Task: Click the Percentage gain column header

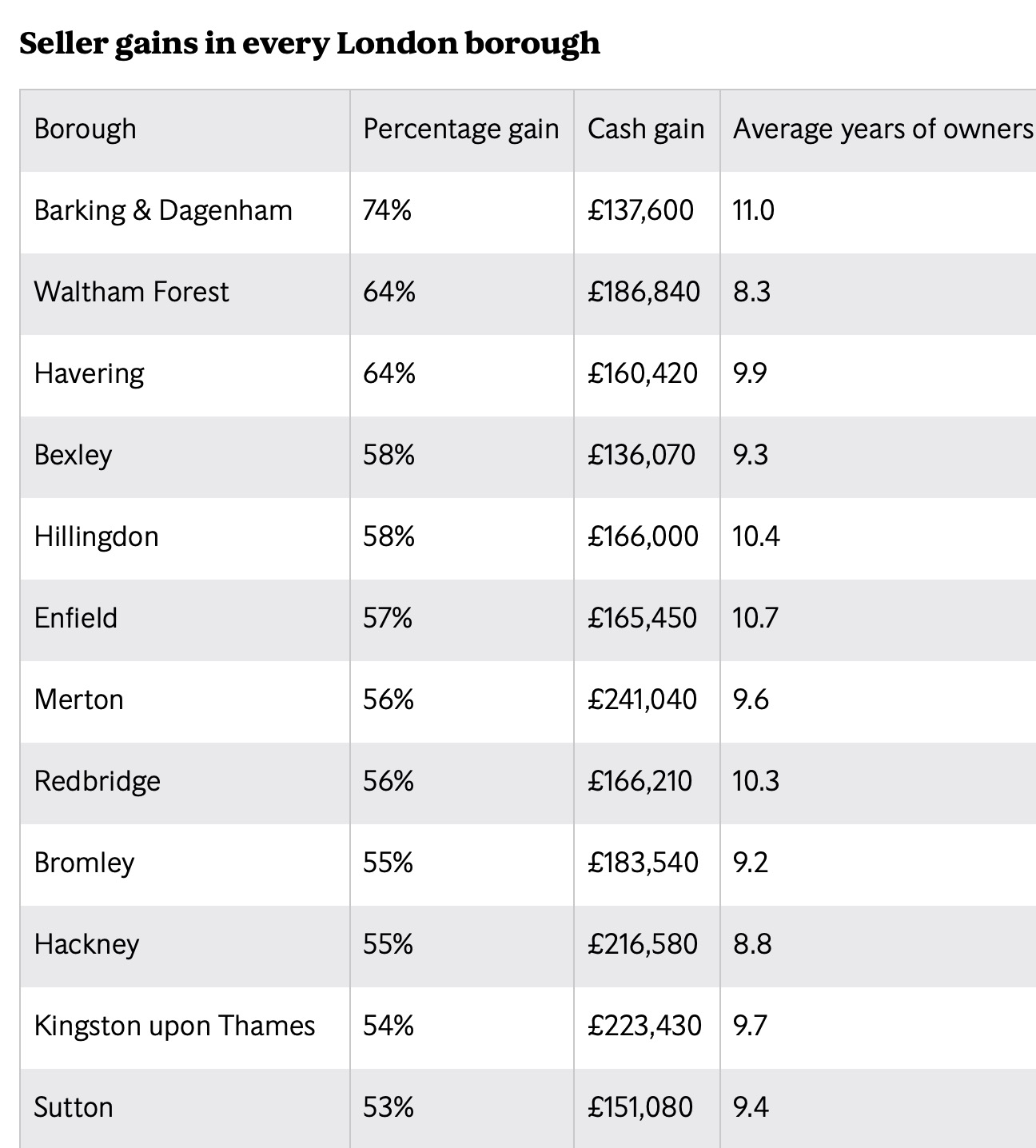Action: coord(460,130)
